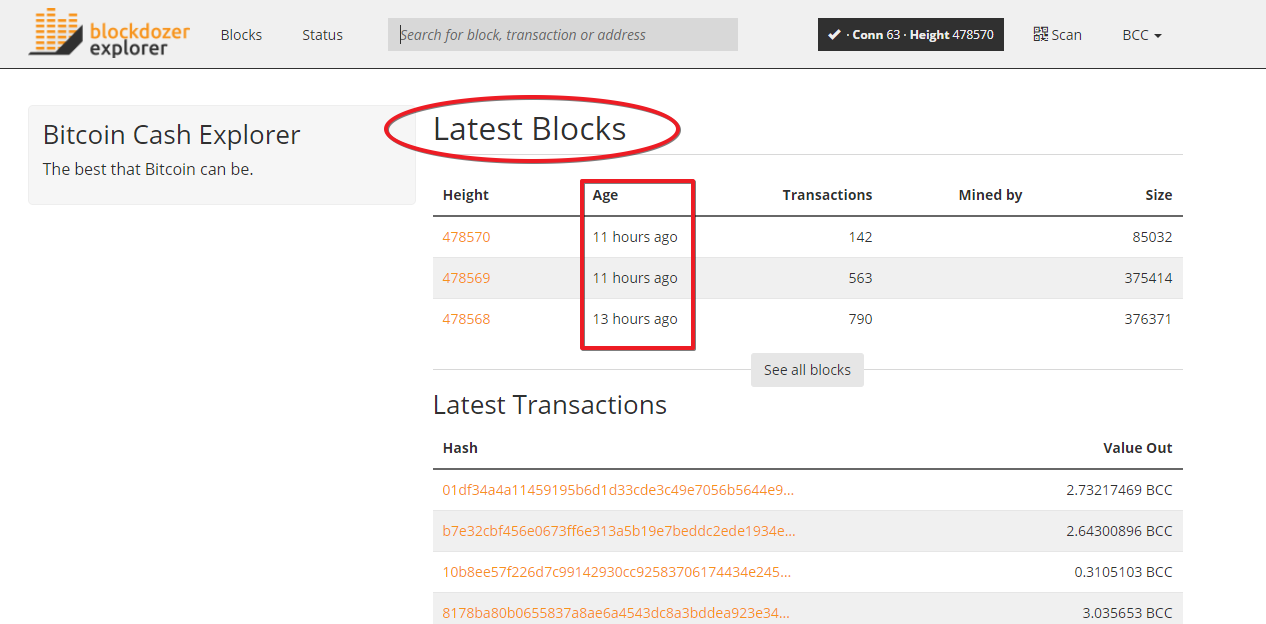Click the value 2.73217469 BCC
The width and height of the screenshot is (1266, 624).
coord(1119,490)
